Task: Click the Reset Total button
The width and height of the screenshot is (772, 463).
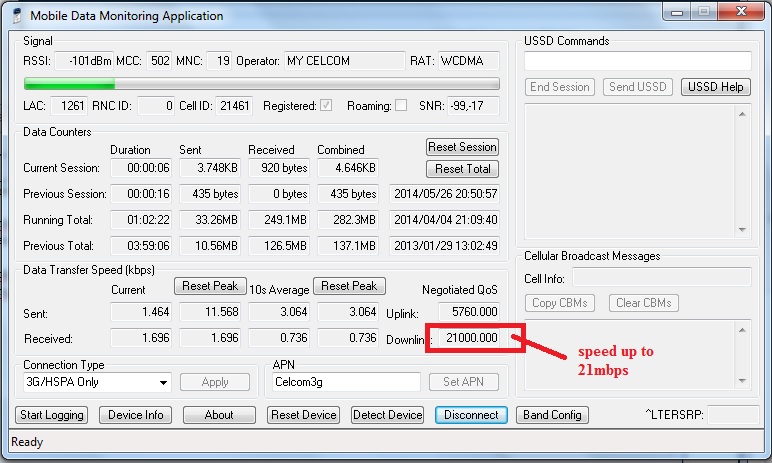Action: coord(462,169)
